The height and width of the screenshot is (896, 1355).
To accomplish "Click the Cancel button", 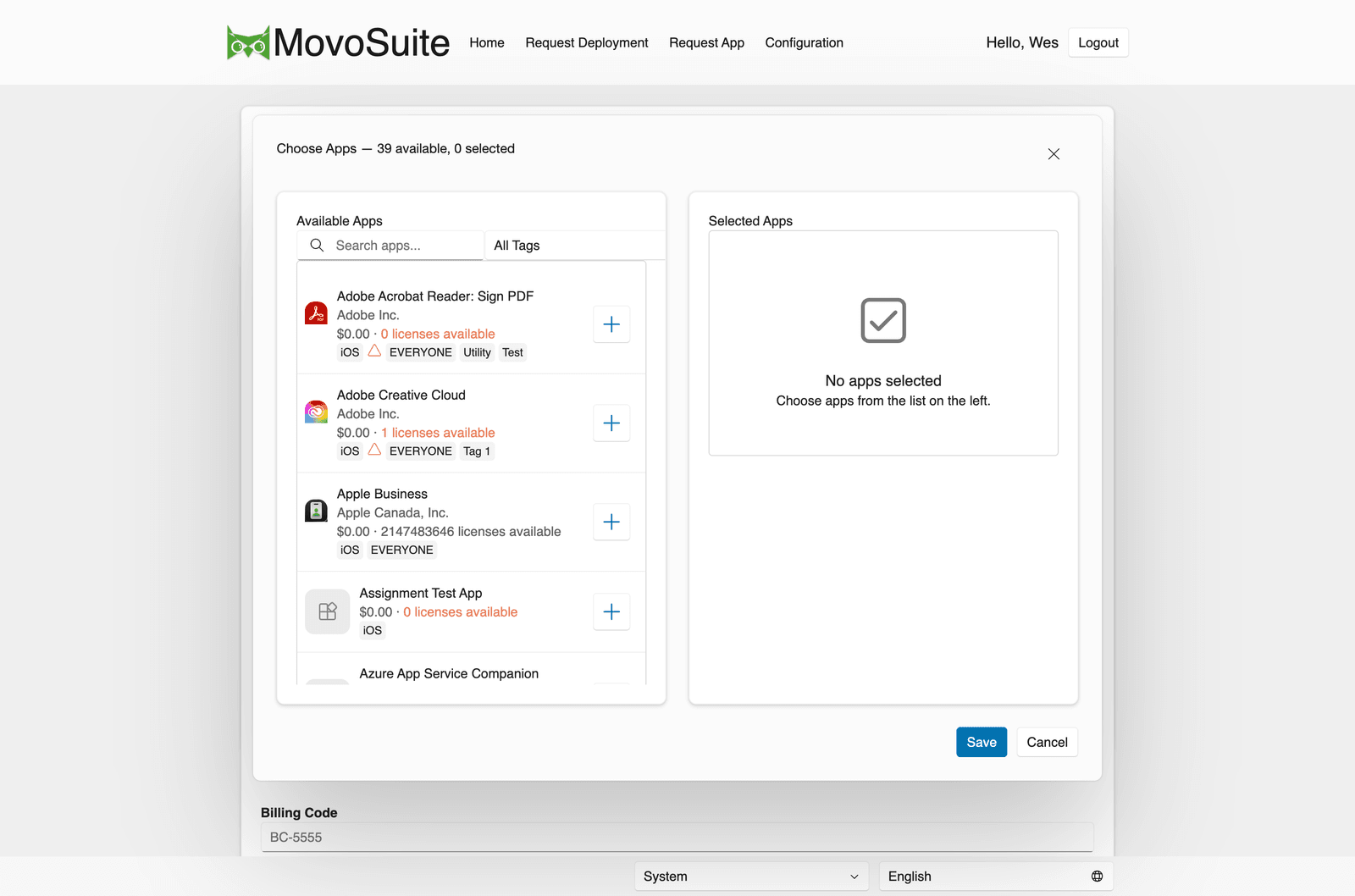I will pos(1048,742).
